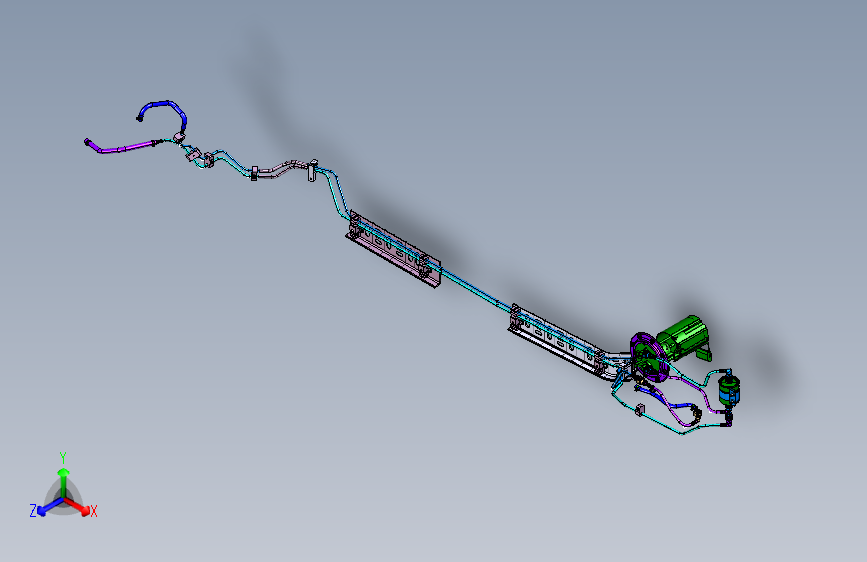Screen dimensions: 867x562
Task: Select the first long mounting bracket plate
Action: [x=393, y=248]
